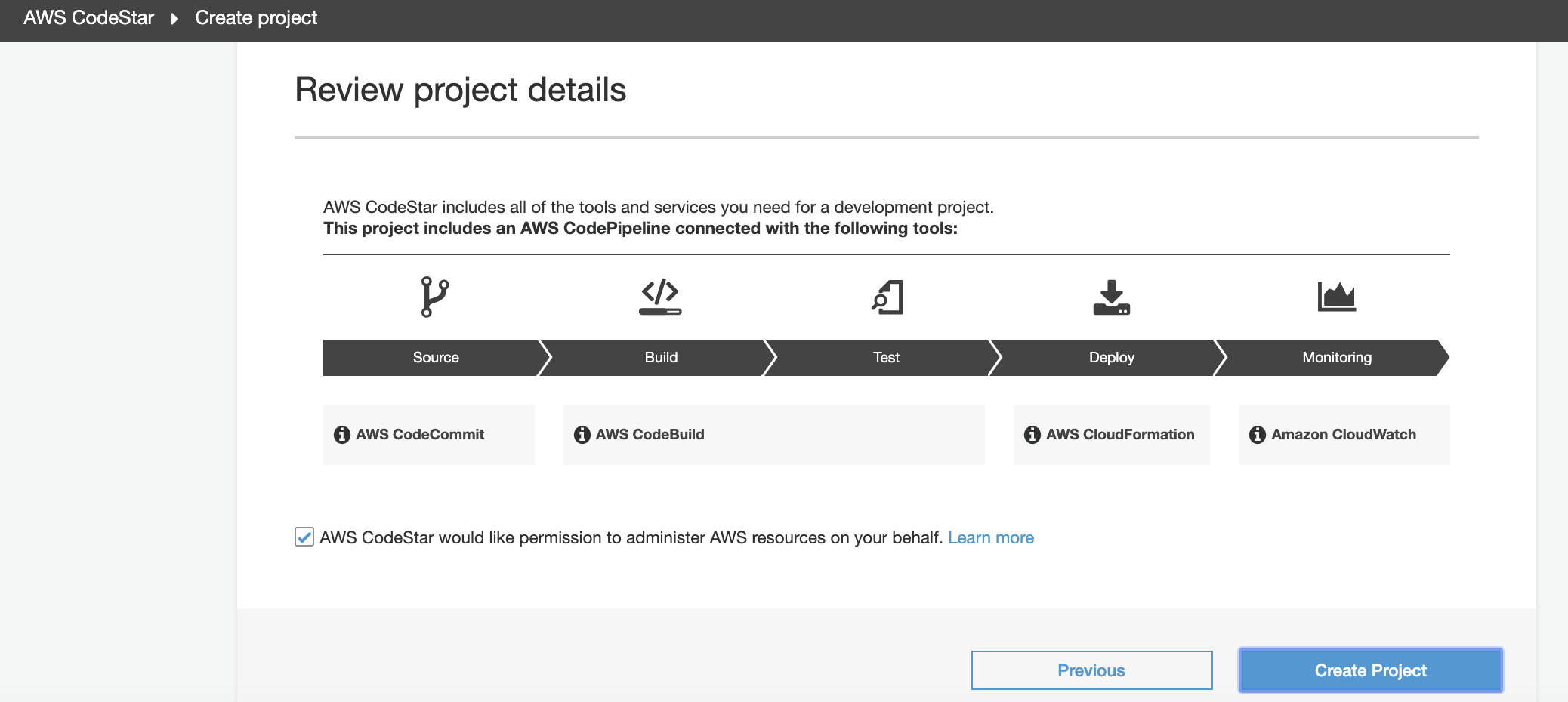Click the Review project details heading

coord(460,90)
